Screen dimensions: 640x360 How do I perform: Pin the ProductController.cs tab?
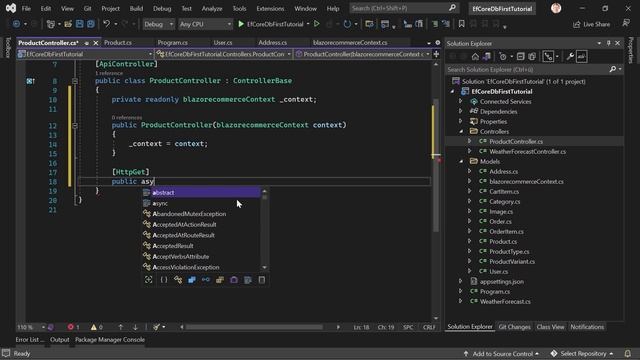(87, 43)
